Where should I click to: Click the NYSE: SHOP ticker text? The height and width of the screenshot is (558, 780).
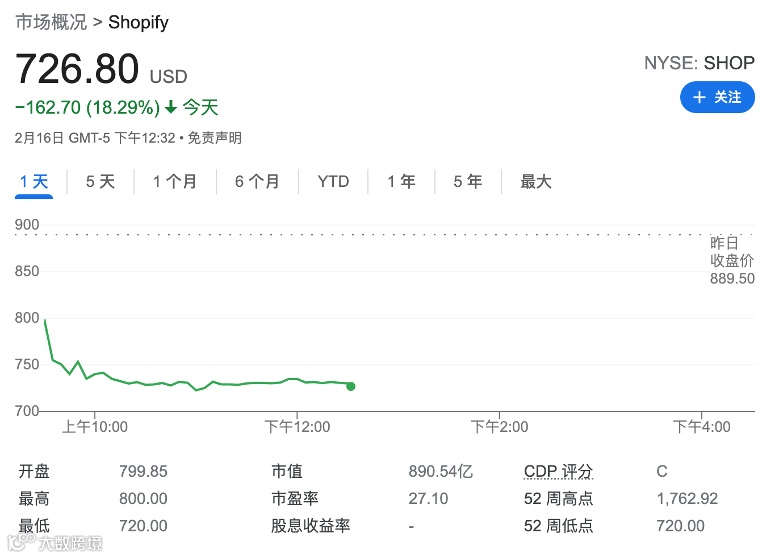point(699,63)
